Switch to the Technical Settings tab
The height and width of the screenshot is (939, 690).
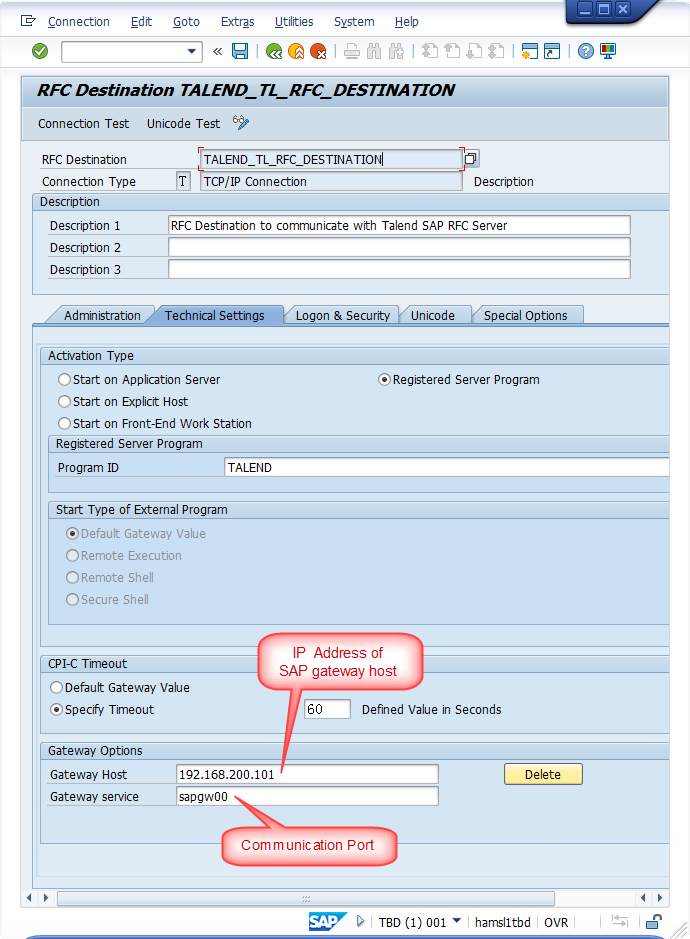(x=214, y=316)
